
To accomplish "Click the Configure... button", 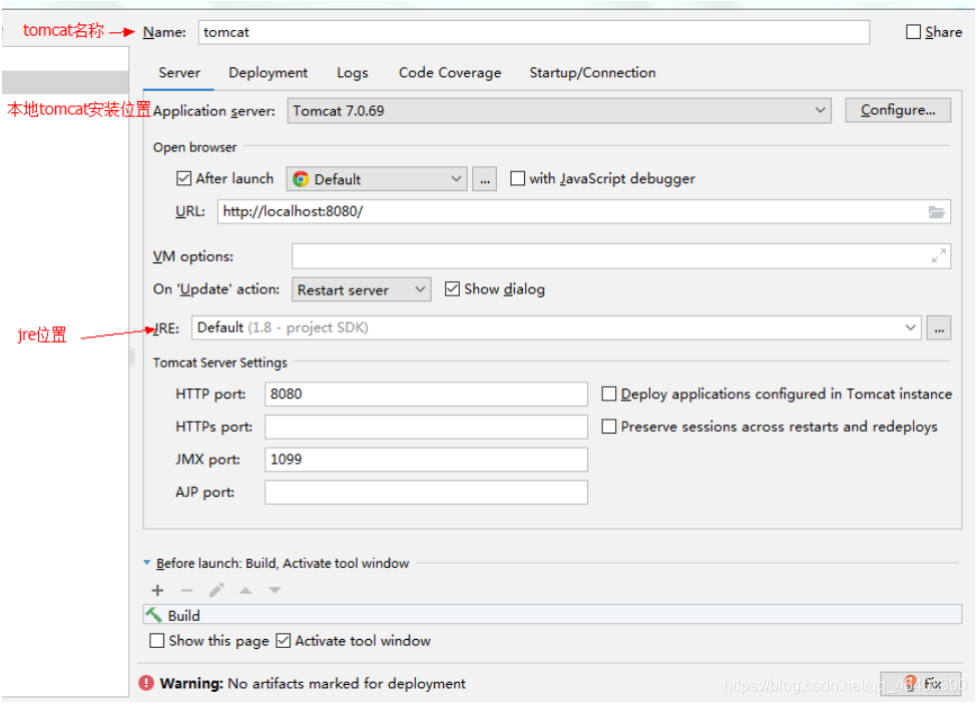I will 898,110.
